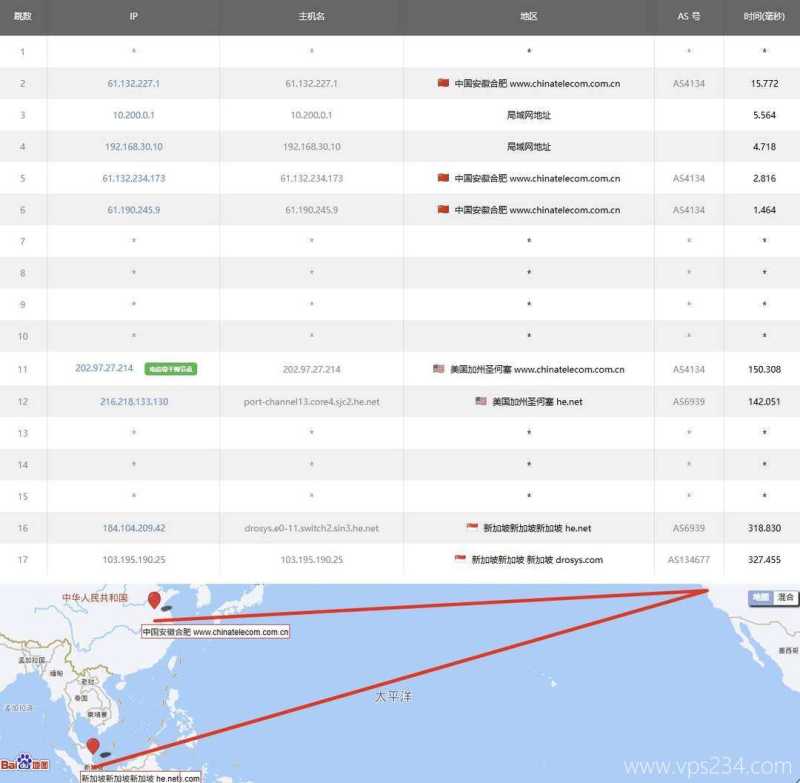Click the red marker pin over China
Screen dimensions: 800x783
(154, 601)
